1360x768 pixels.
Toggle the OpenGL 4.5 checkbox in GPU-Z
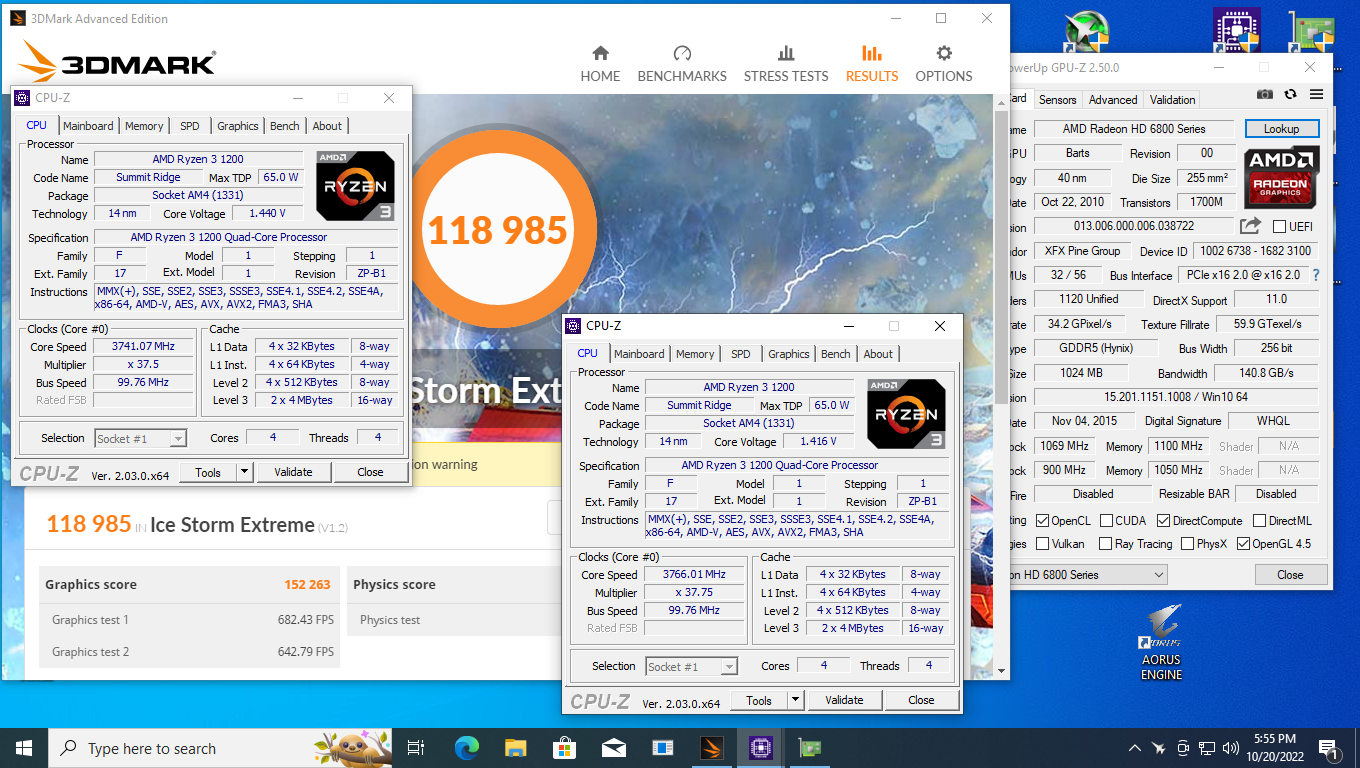click(1243, 544)
